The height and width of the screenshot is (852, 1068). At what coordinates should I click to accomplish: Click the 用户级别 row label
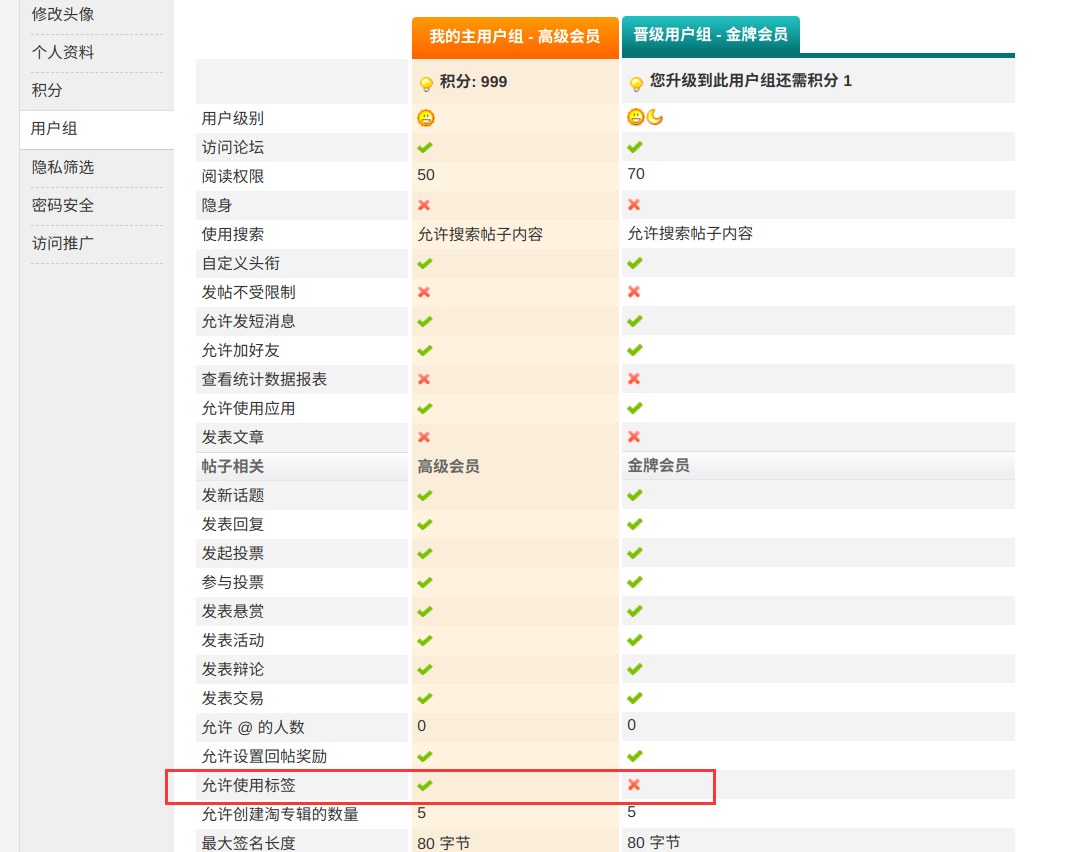point(233,119)
